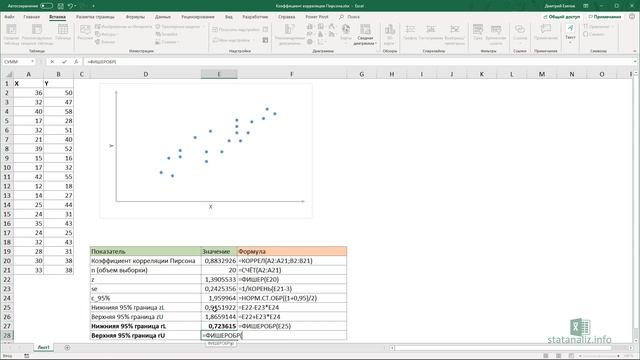
Task: Insert a Symbol
Action: (594, 34)
